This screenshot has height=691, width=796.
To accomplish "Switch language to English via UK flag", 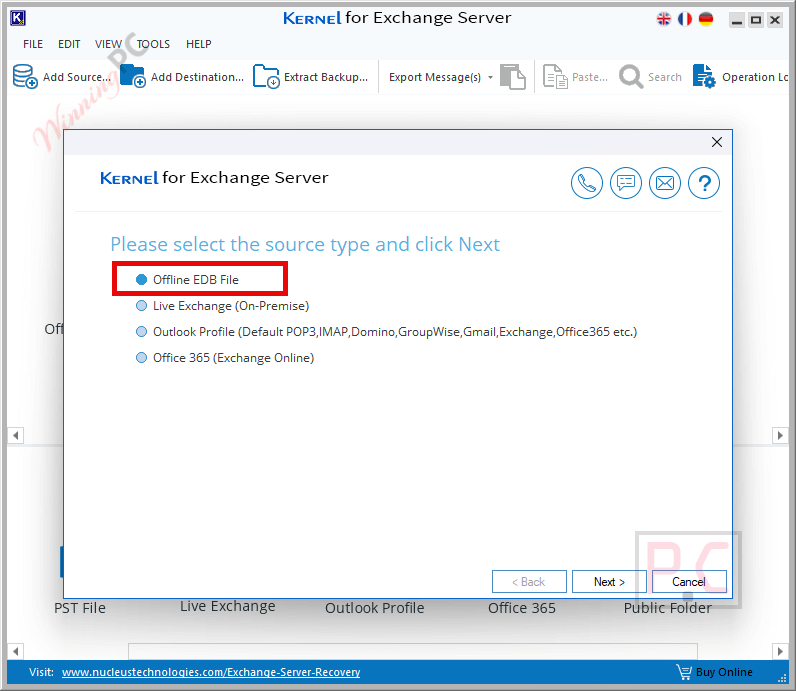I will click(664, 19).
